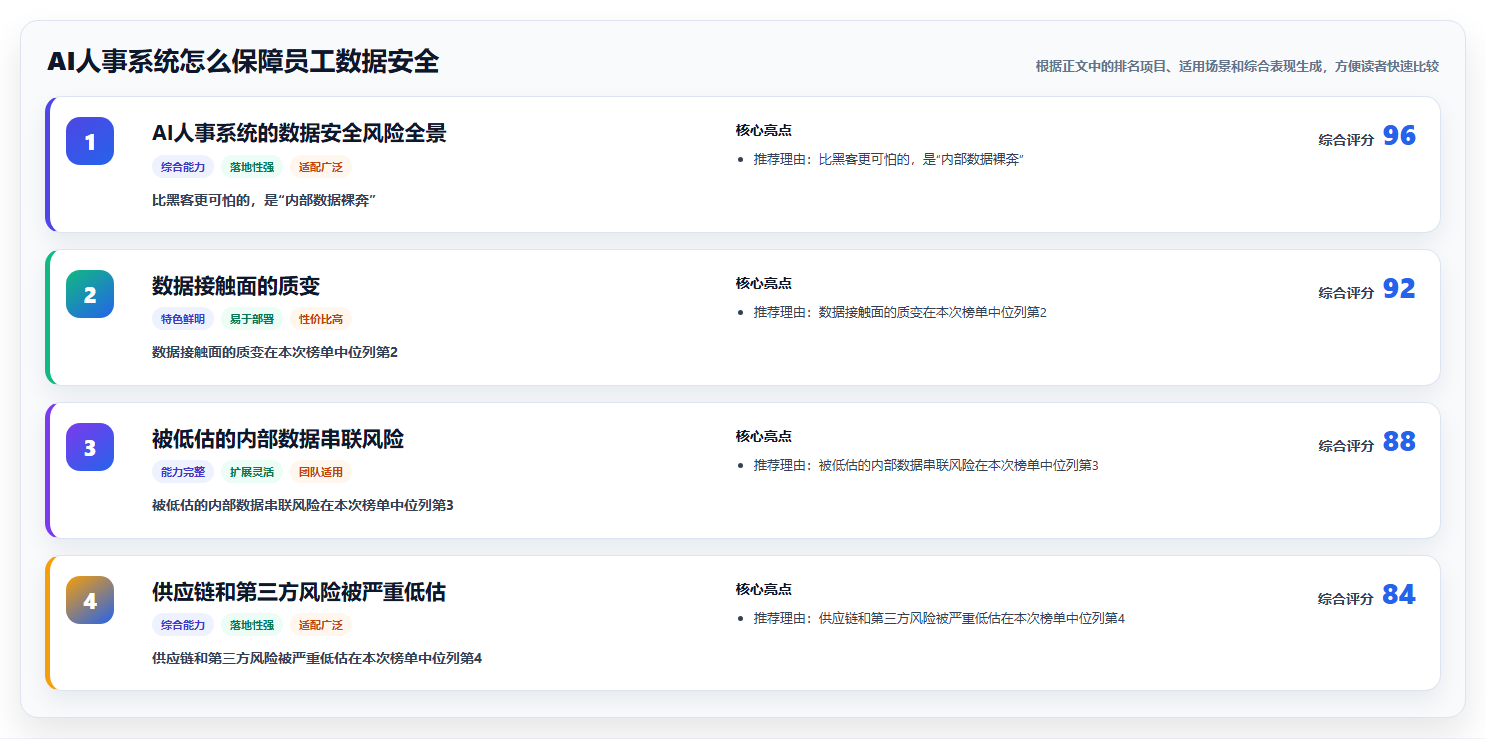This screenshot has height=739, width=1486.
Task: Click the 落地性强 tag in card 4
Action: (252, 625)
